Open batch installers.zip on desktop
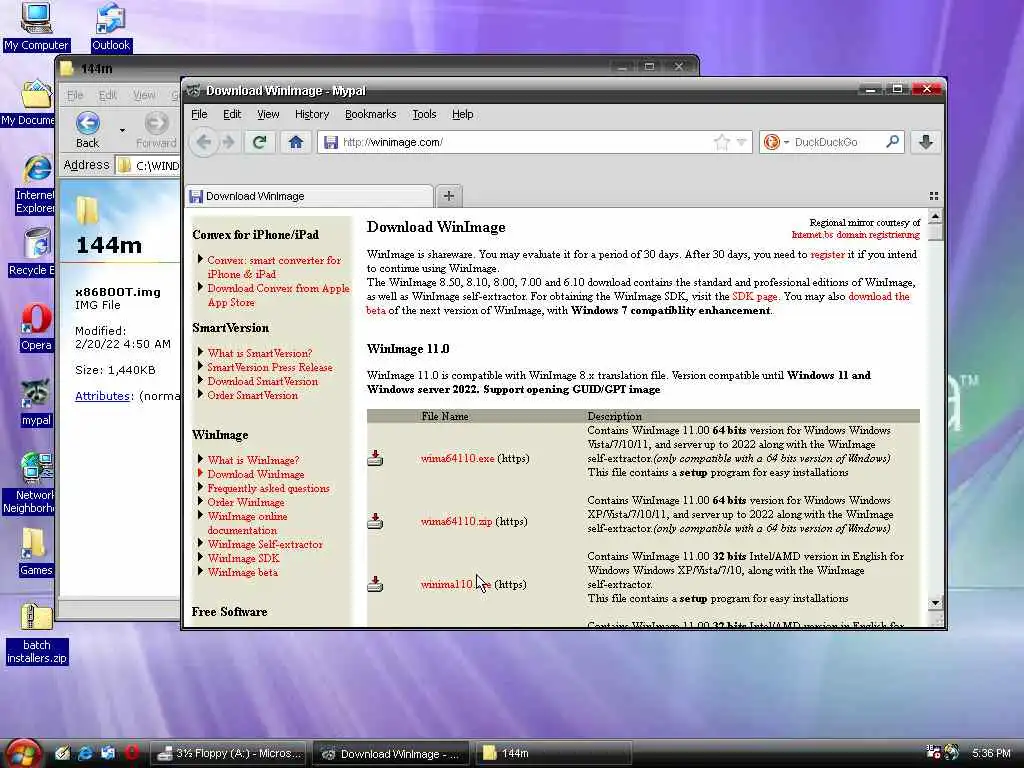The image size is (1024, 768). (x=37, y=633)
